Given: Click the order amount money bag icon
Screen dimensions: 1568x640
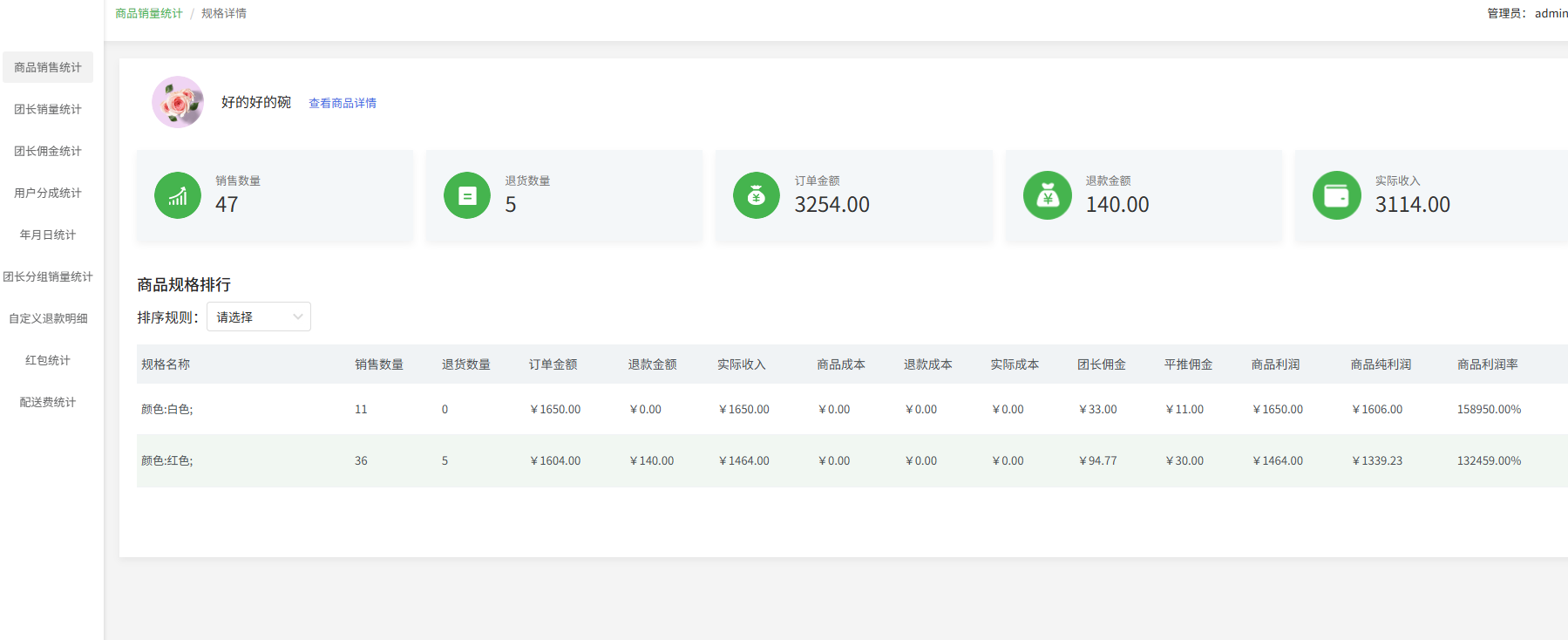Looking at the screenshot, I should 757,195.
